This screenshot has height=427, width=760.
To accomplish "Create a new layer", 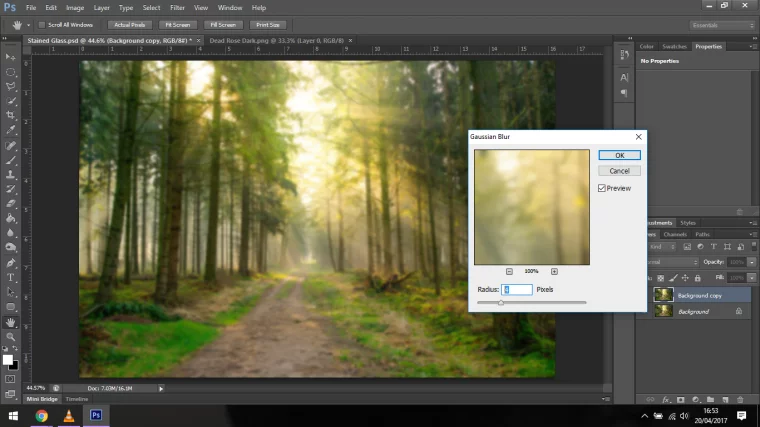I will click(x=725, y=400).
